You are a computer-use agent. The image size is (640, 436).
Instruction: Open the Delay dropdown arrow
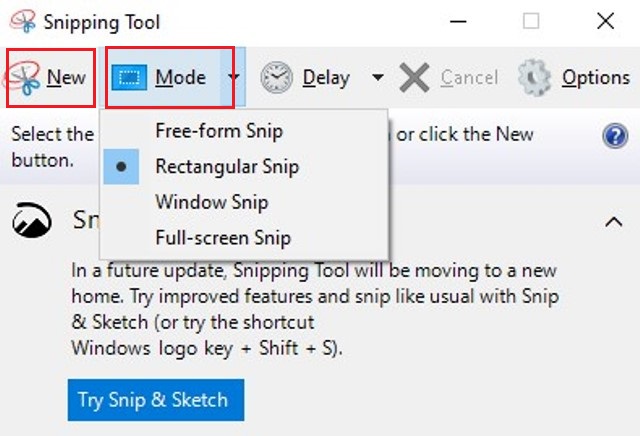point(378,77)
